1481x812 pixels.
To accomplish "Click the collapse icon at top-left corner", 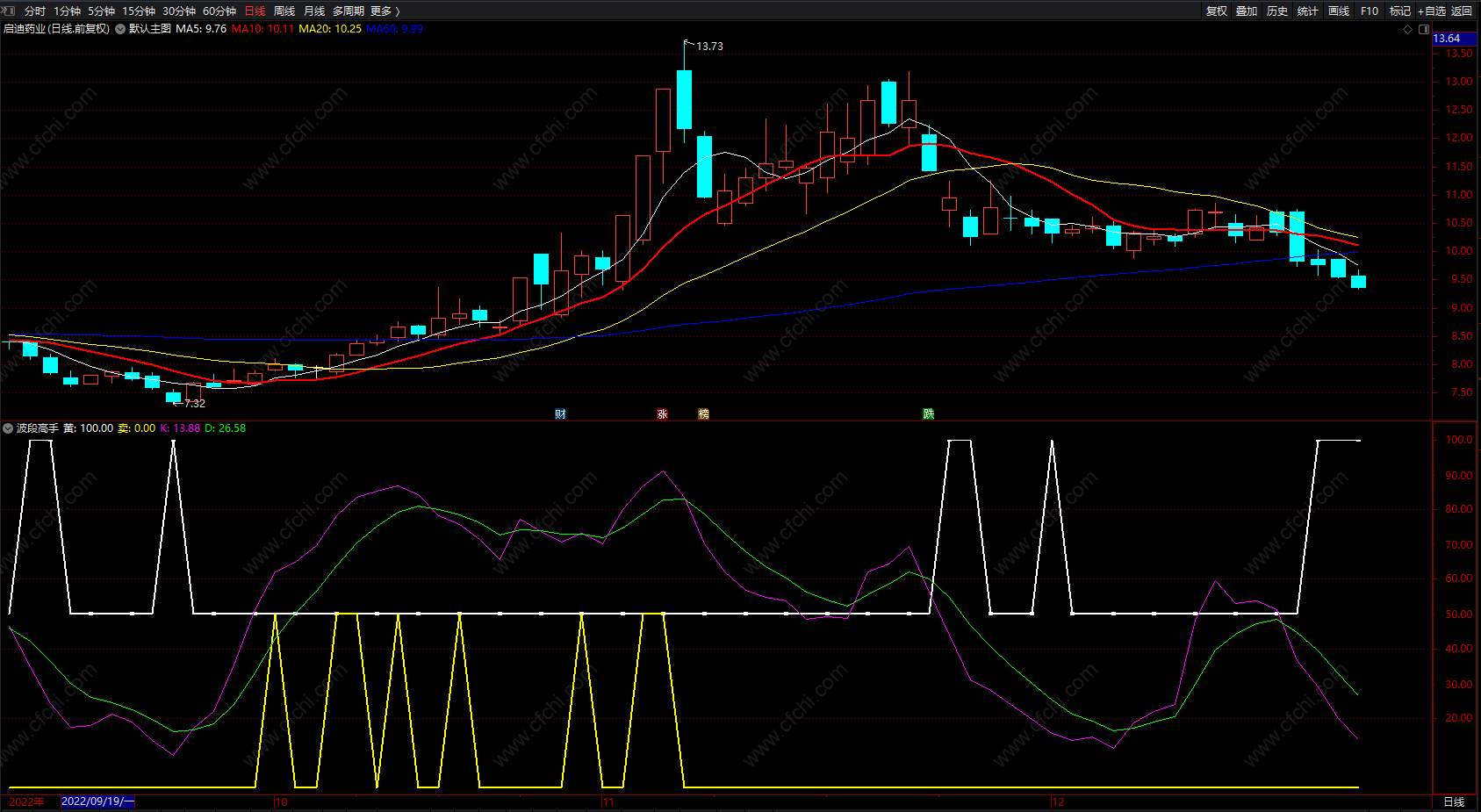I will [x=9, y=11].
